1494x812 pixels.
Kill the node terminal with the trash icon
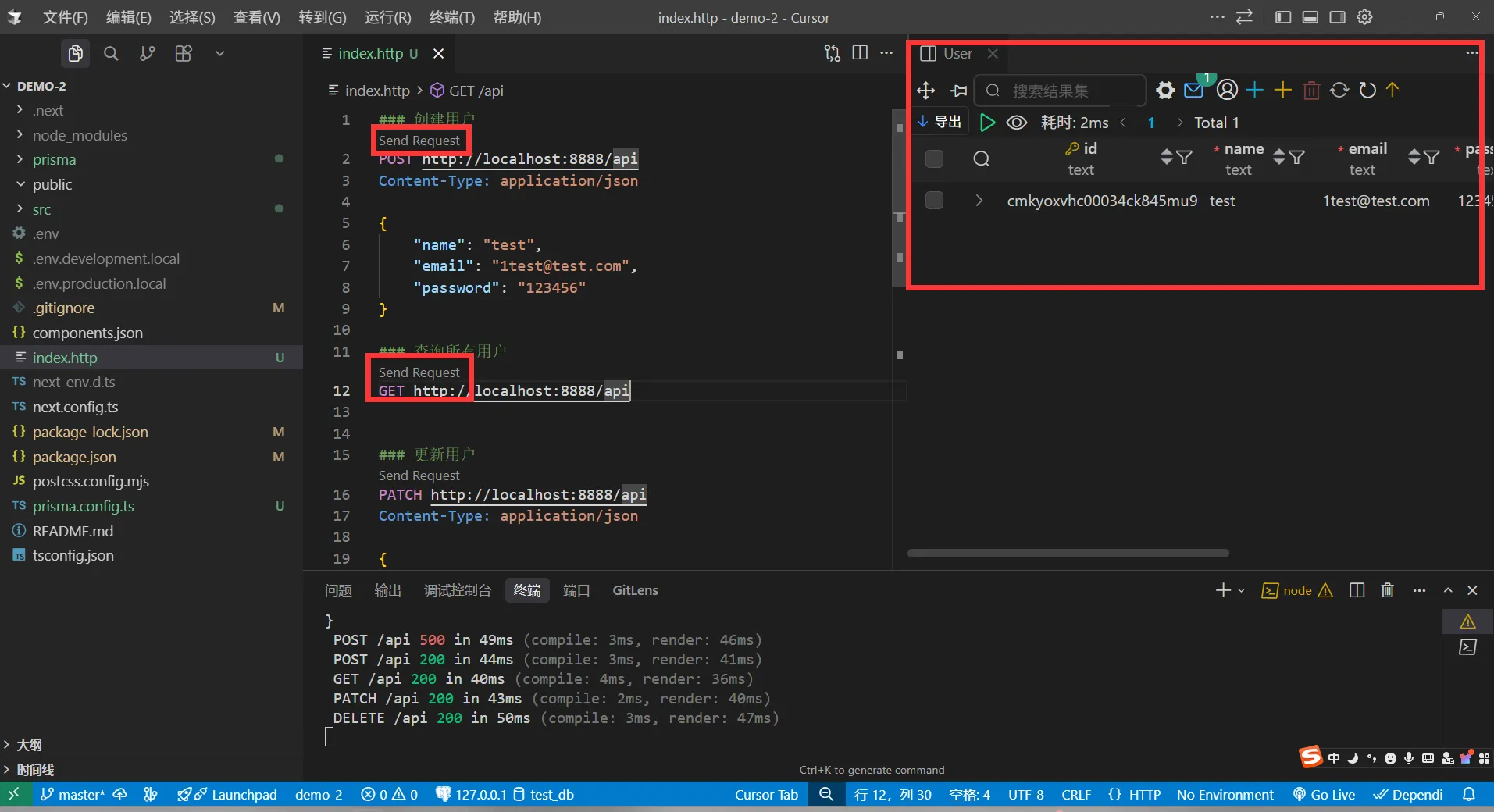pyautogui.click(x=1388, y=591)
